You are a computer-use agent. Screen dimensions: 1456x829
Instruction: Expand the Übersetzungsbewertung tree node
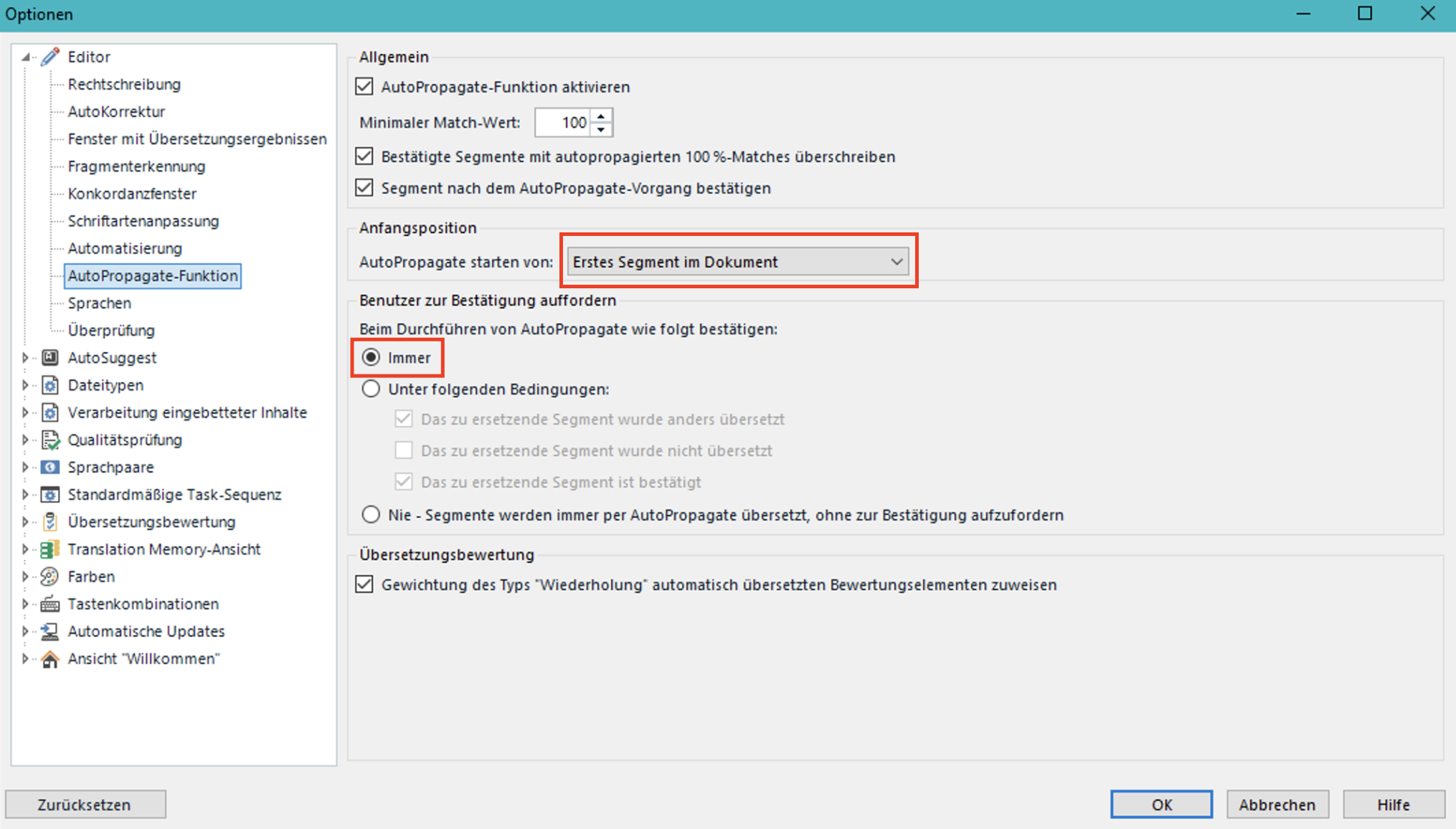[x=25, y=522]
